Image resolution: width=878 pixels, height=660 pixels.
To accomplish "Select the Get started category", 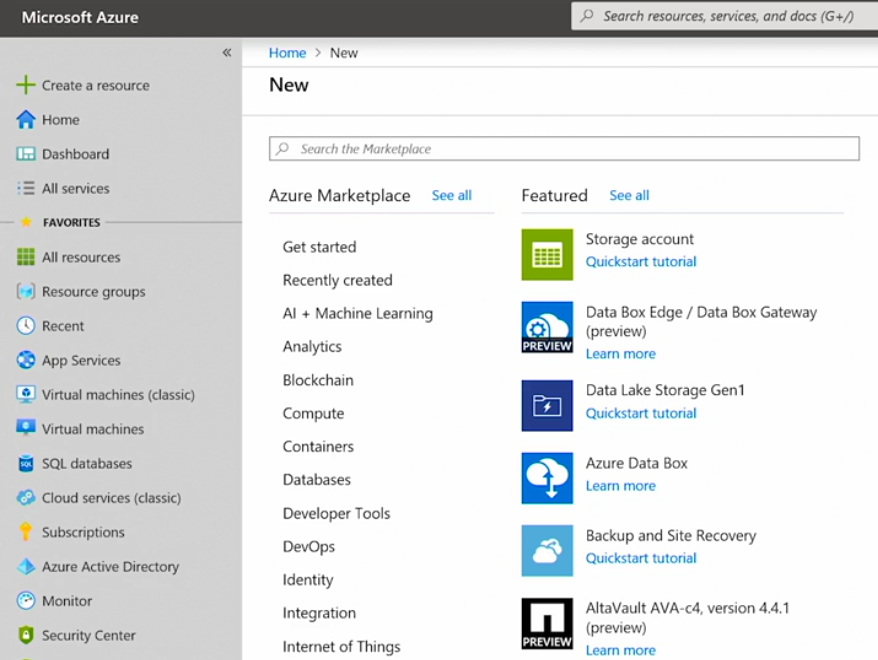I will point(319,247).
